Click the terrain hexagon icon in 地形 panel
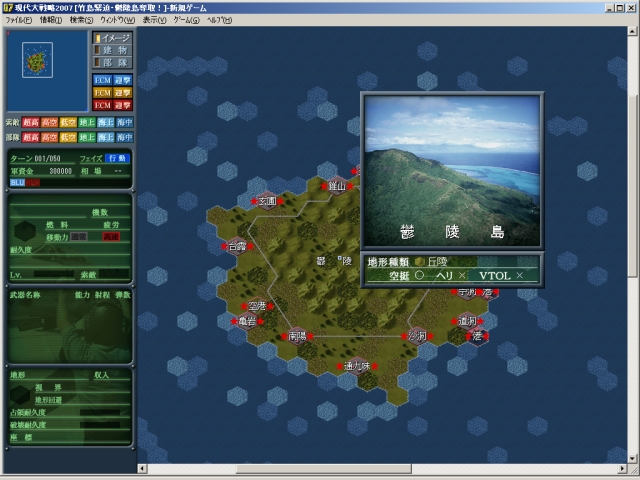 20,395
